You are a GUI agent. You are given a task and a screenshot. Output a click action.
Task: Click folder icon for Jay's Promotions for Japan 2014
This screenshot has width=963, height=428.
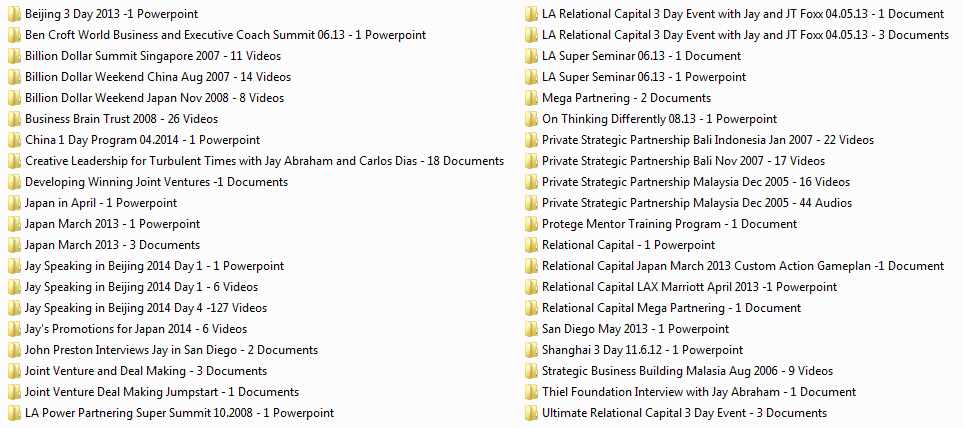click(x=14, y=329)
